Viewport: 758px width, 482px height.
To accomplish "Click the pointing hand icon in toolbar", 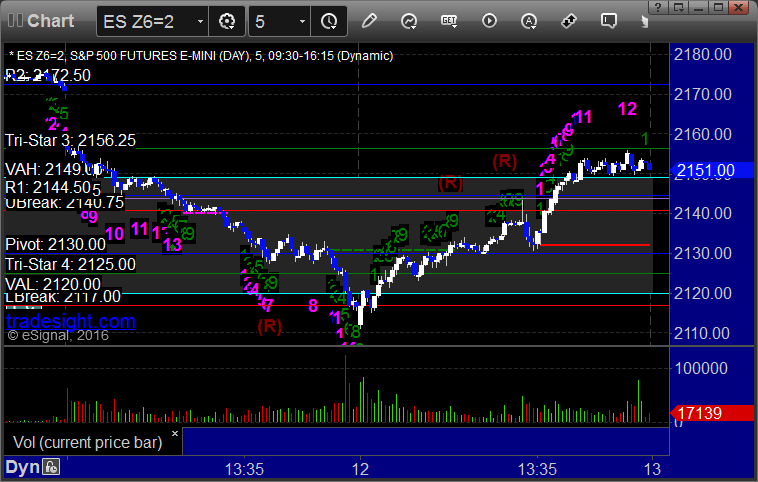I will 644,21.
